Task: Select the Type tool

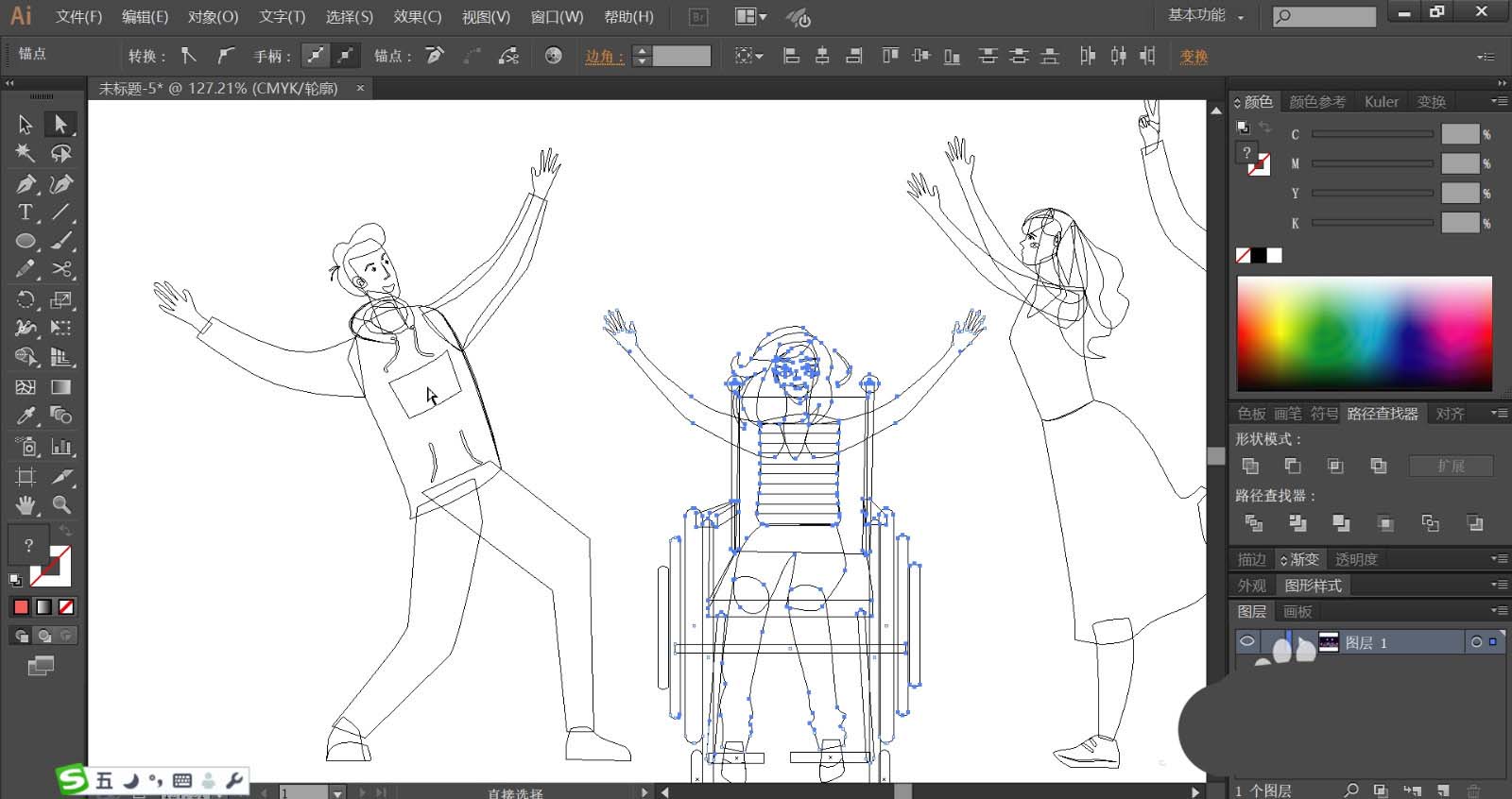Action: (x=26, y=212)
